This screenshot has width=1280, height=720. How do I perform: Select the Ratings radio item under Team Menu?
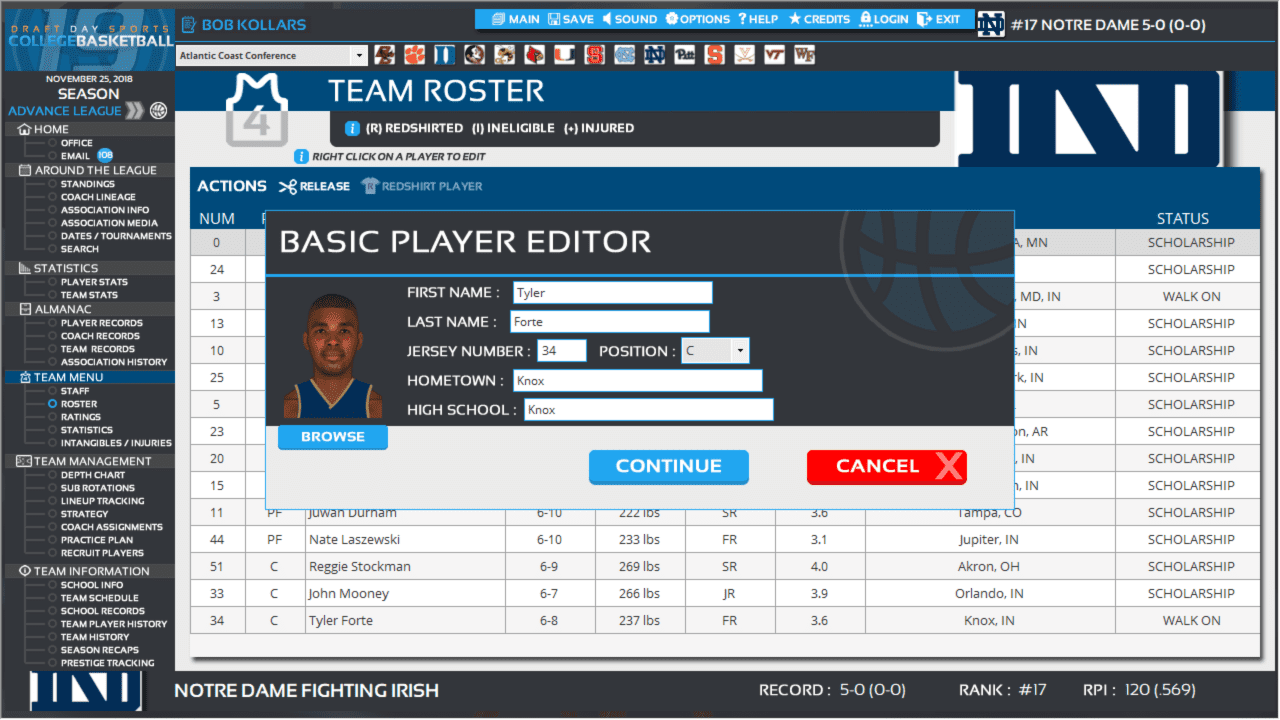pos(53,417)
